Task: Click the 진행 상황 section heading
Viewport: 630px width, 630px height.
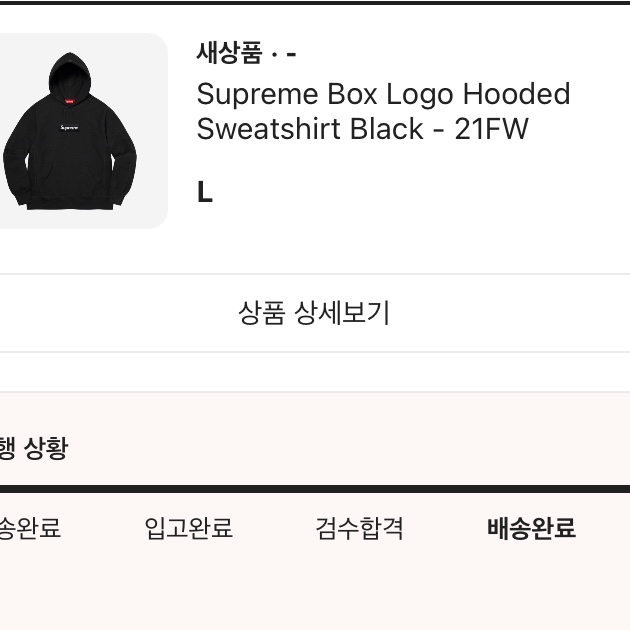Action: 34,448
